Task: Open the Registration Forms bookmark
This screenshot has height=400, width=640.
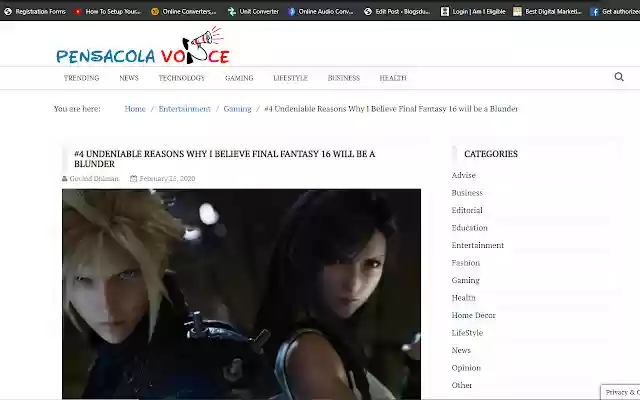Action: click(35, 11)
